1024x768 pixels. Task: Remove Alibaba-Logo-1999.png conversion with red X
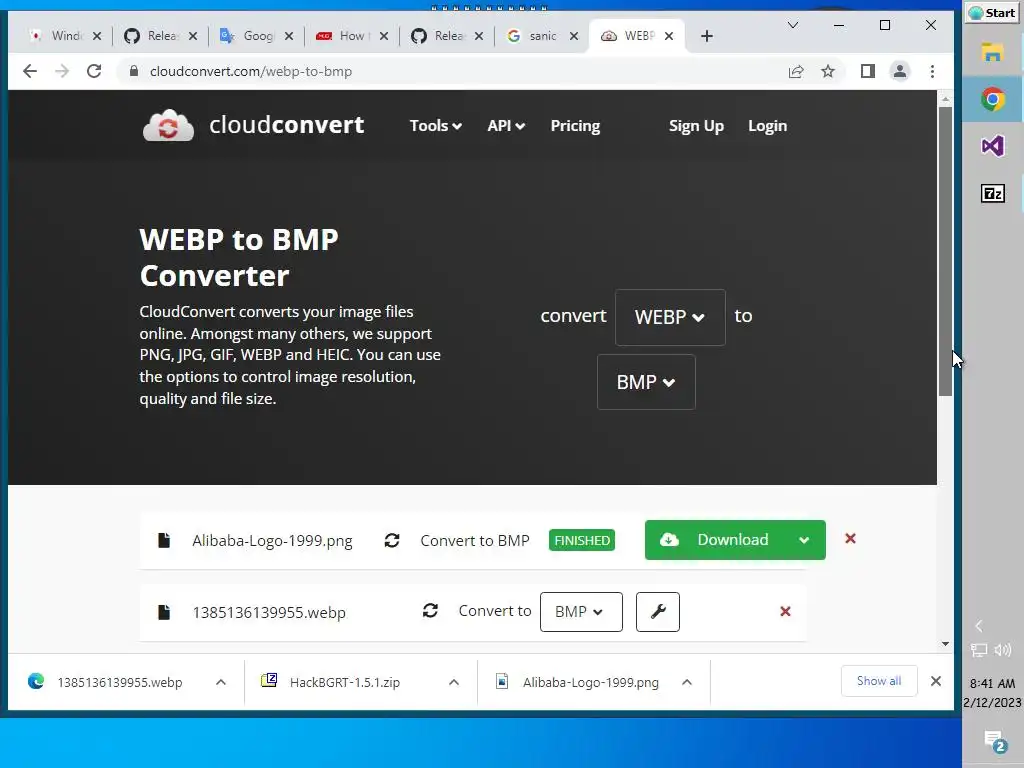point(850,539)
